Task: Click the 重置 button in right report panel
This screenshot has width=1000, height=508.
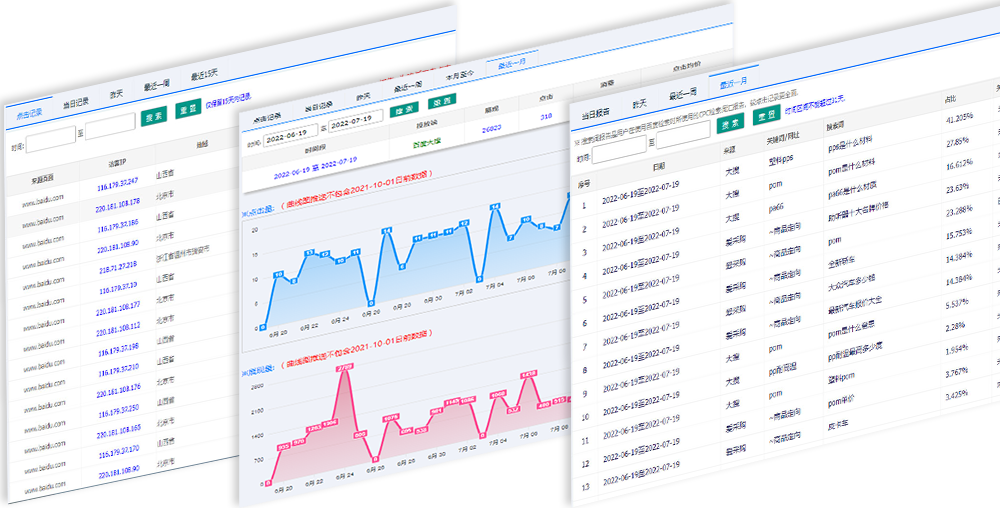Action: (765, 115)
